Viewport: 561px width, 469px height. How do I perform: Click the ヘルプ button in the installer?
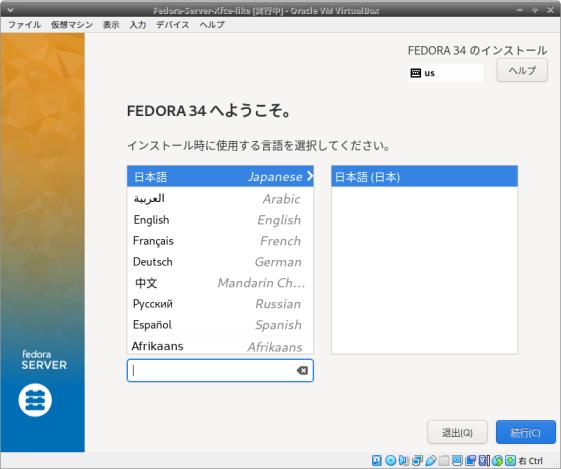coord(522,70)
